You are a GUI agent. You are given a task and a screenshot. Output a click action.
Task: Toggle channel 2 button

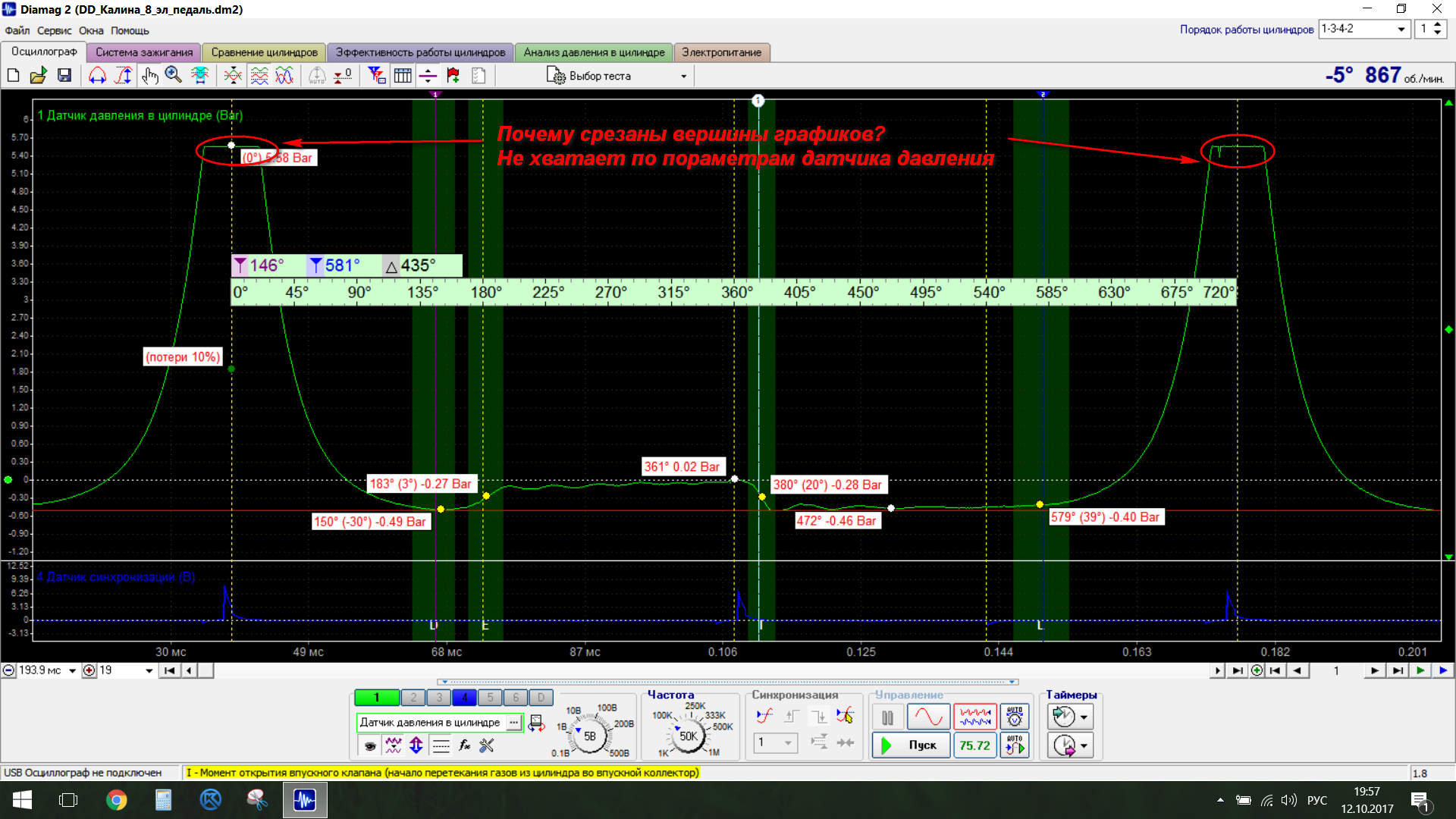[413, 698]
